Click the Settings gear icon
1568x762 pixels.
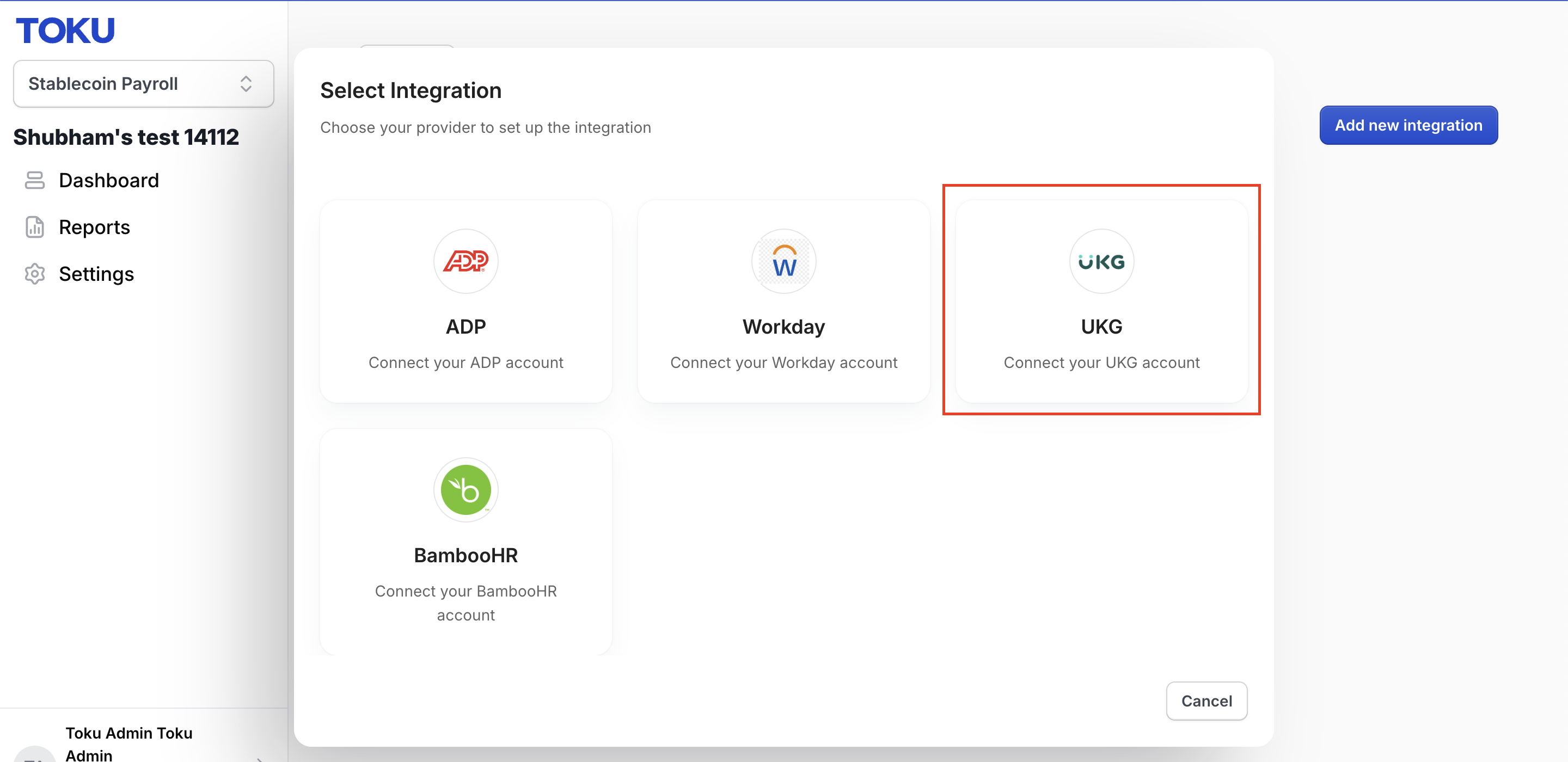(35, 274)
